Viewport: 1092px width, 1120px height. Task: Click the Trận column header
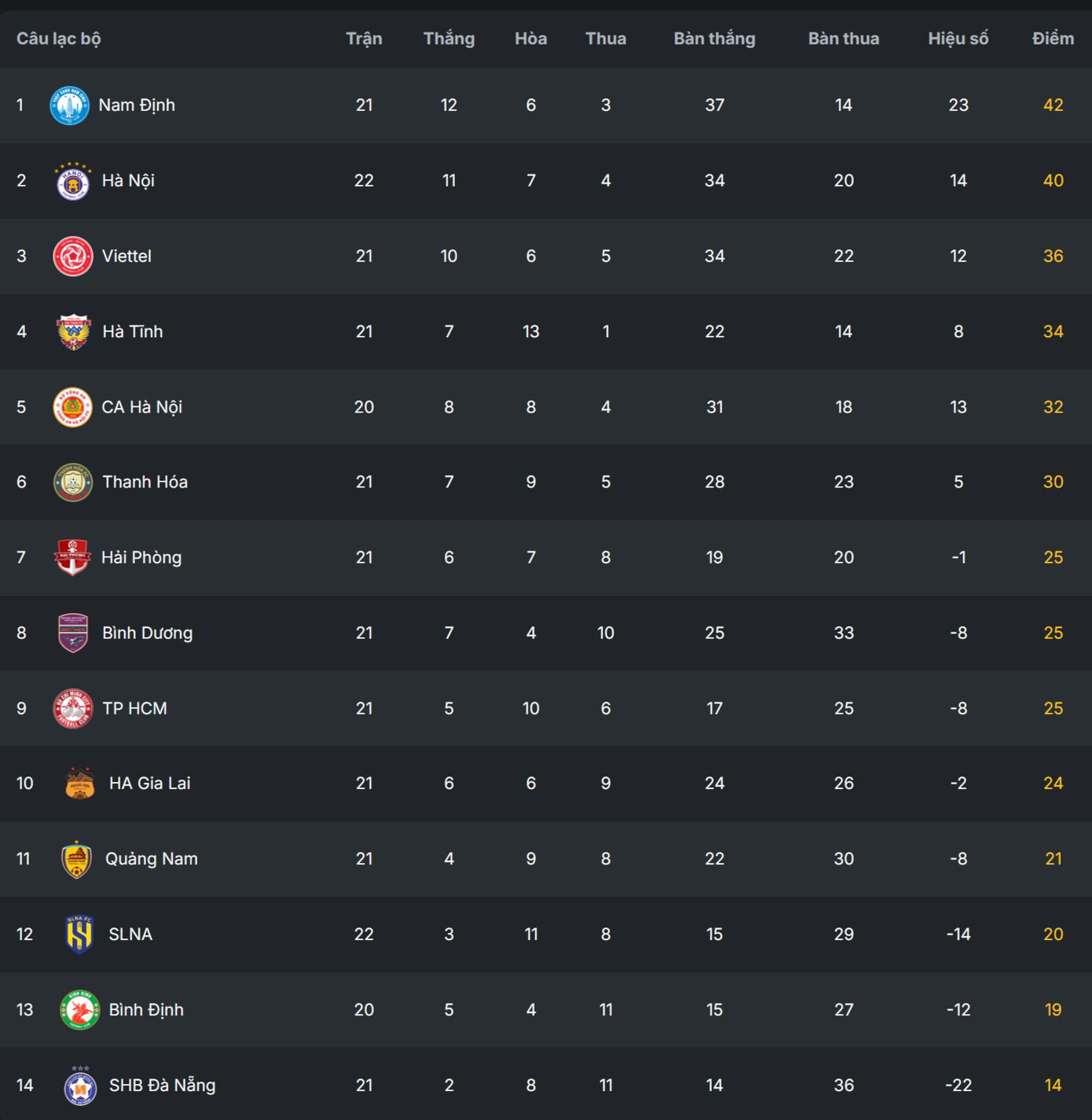coord(364,39)
